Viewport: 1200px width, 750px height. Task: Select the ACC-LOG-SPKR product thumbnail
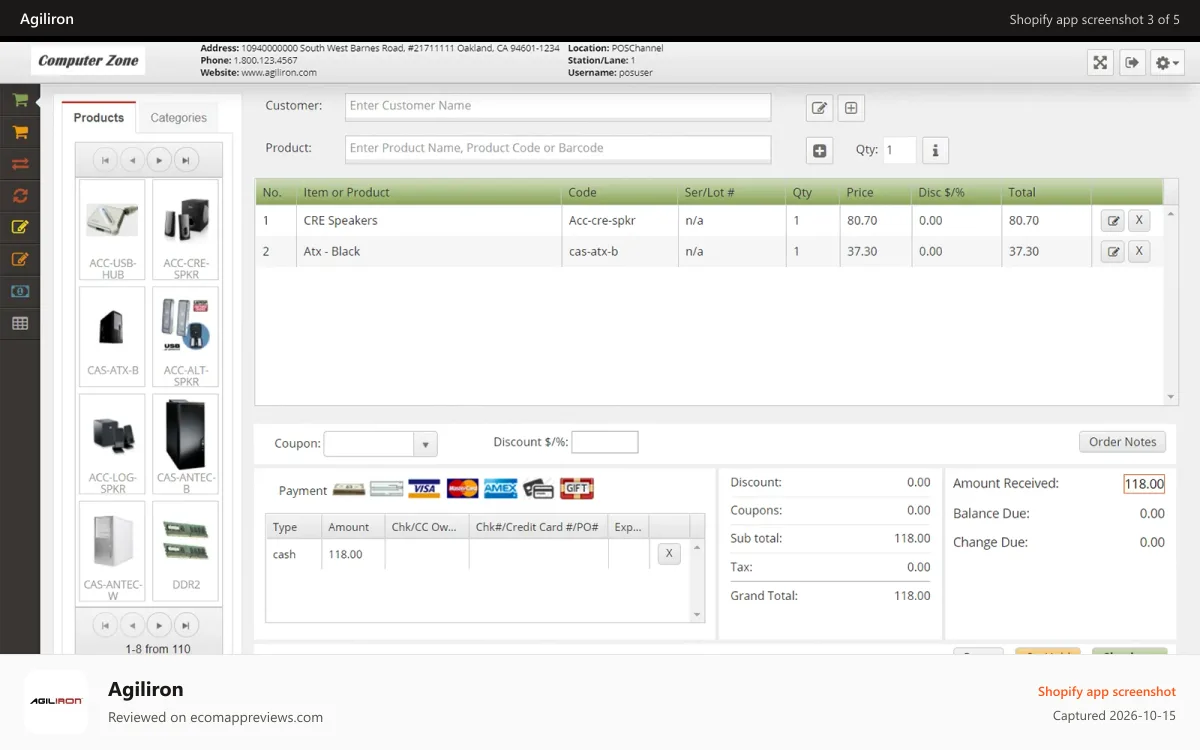pos(112,444)
